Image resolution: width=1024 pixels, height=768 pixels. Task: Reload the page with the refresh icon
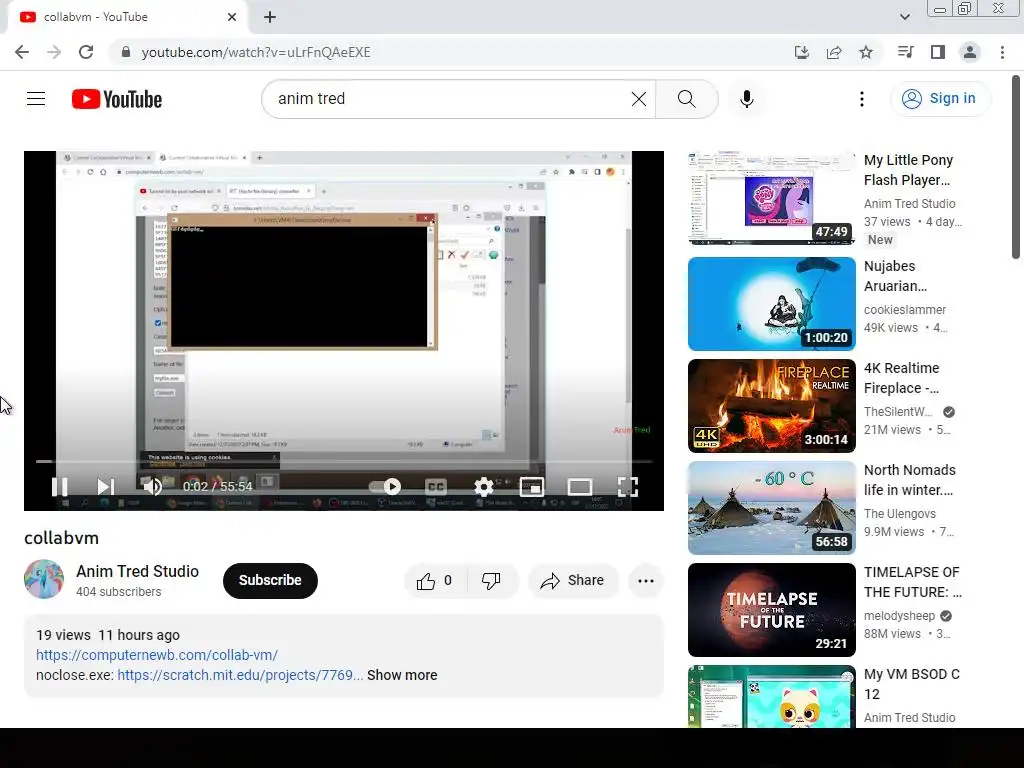point(86,52)
